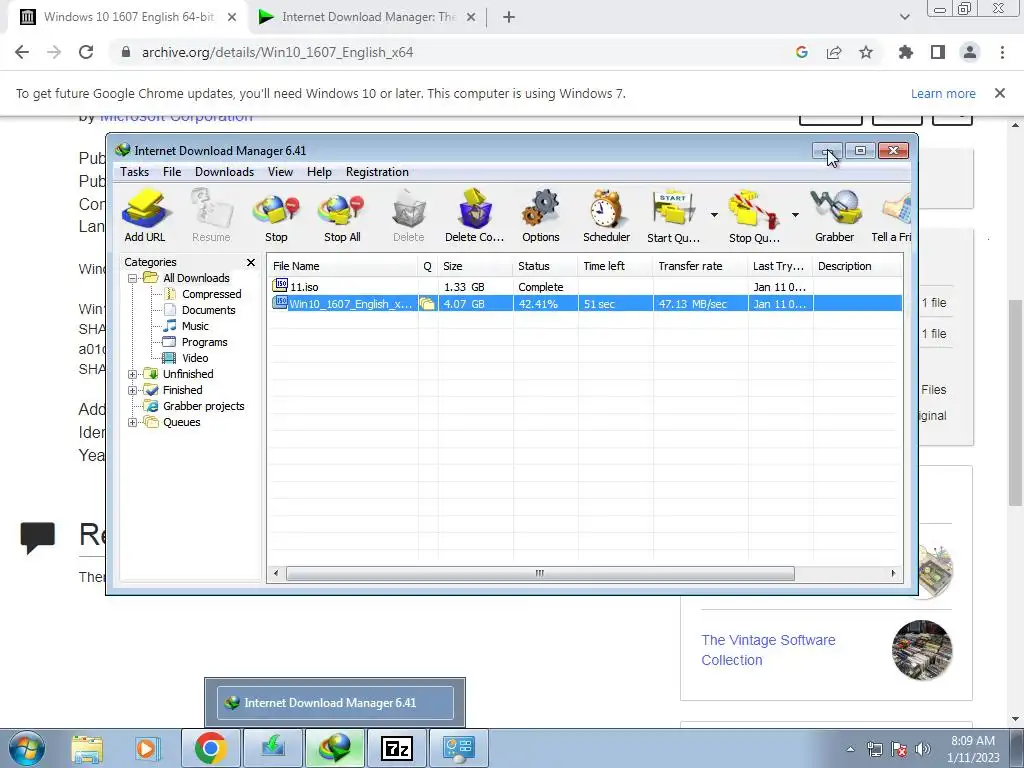Open the Registration menu
Screen dimensions: 1024x768
tap(377, 172)
